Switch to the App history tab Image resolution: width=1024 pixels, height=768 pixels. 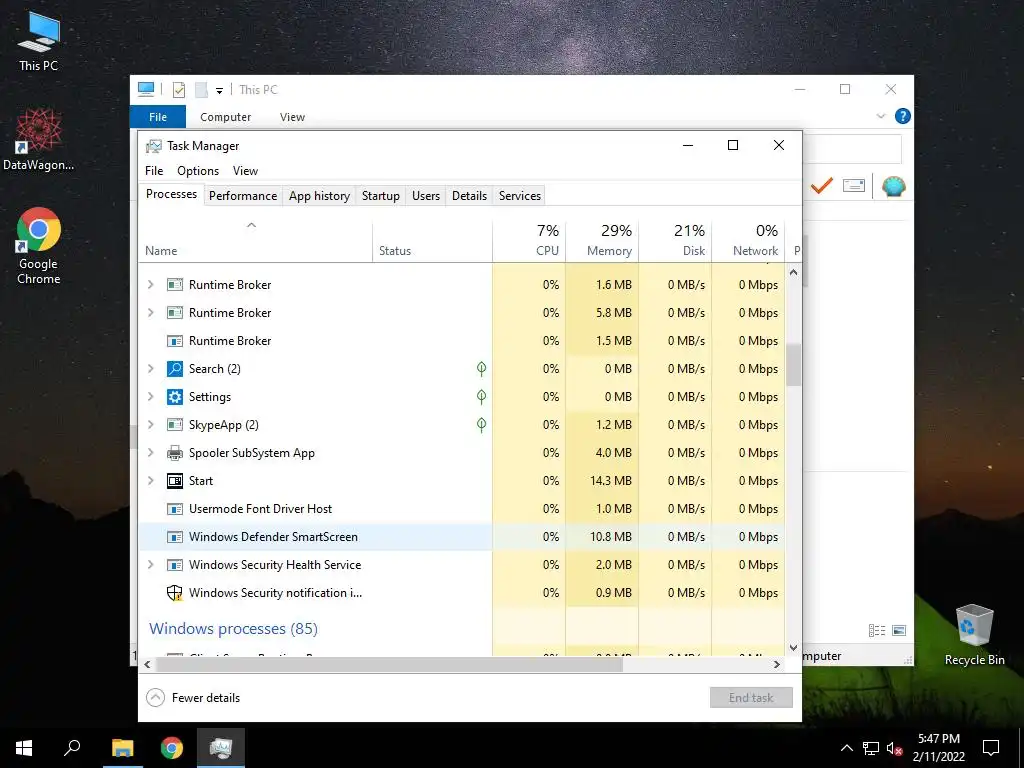pyautogui.click(x=319, y=196)
